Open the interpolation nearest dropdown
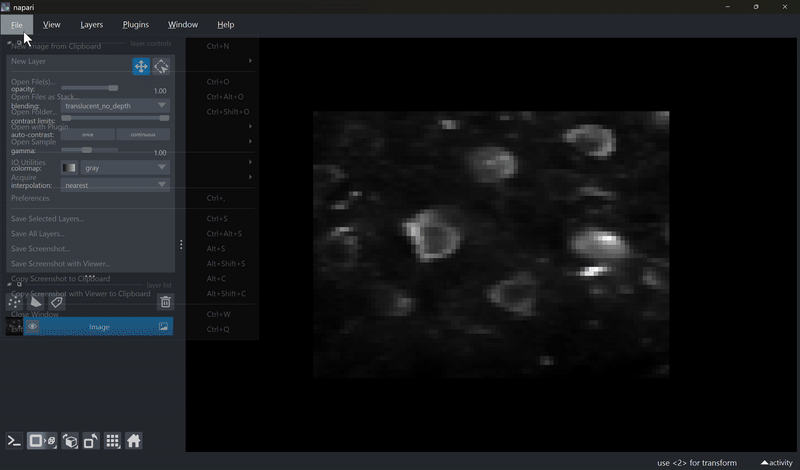 [x=115, y=185]
